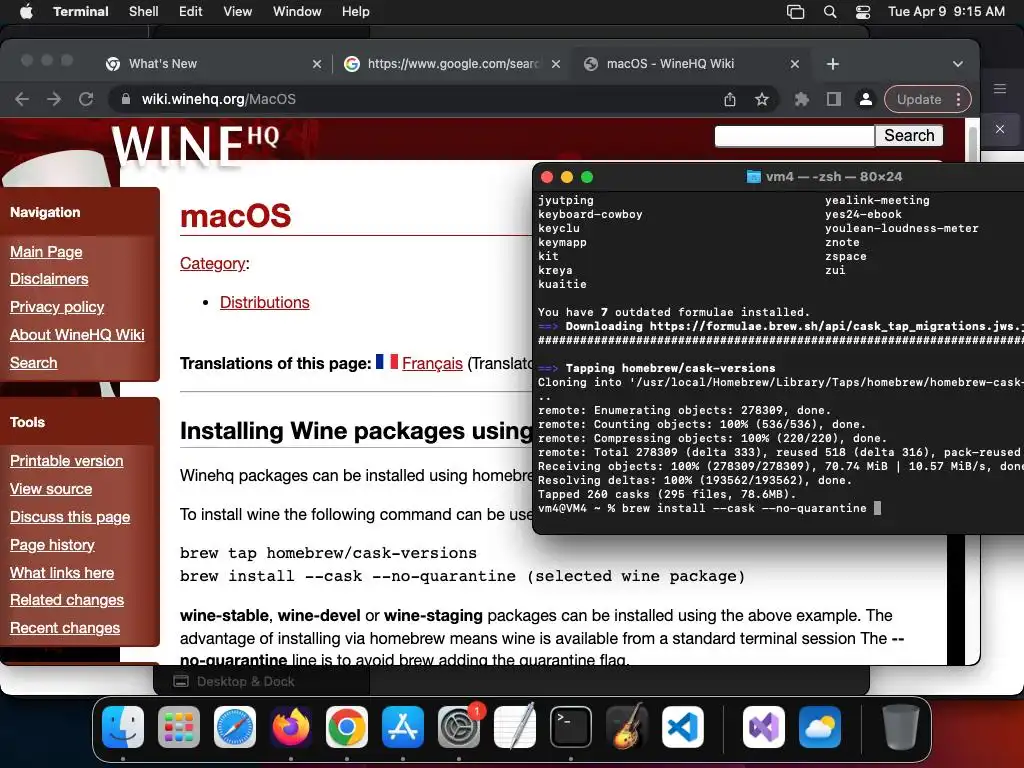This screenshot has width=1024, height=768.
Task: Click the WineHQ Search button
Action: pos(909,136)
